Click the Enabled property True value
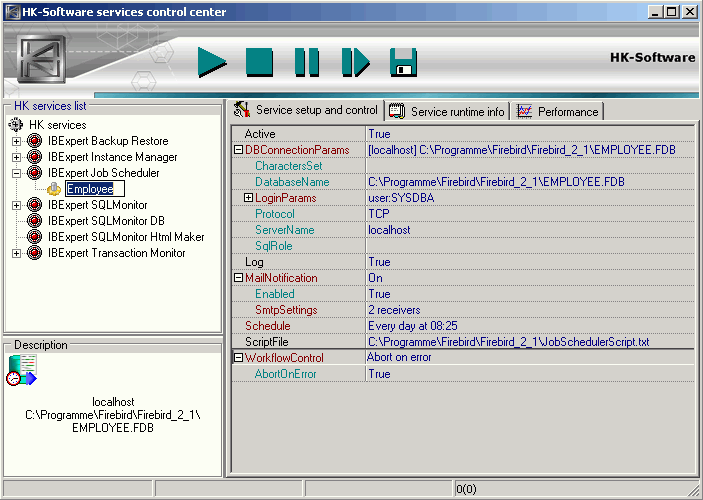The image size is (703, 500). click(x=530, y=294)
